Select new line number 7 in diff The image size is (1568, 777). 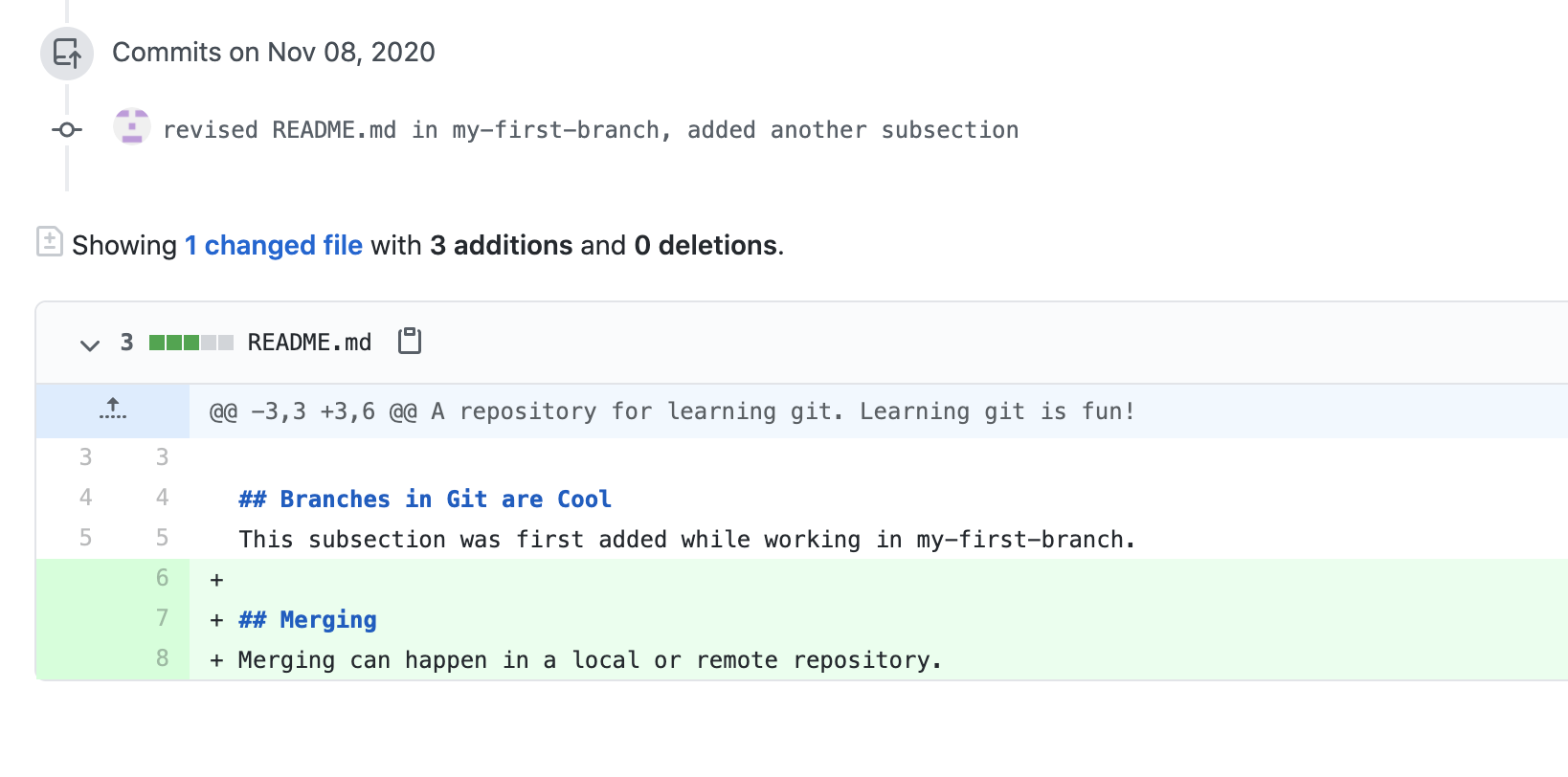point(162,618)
